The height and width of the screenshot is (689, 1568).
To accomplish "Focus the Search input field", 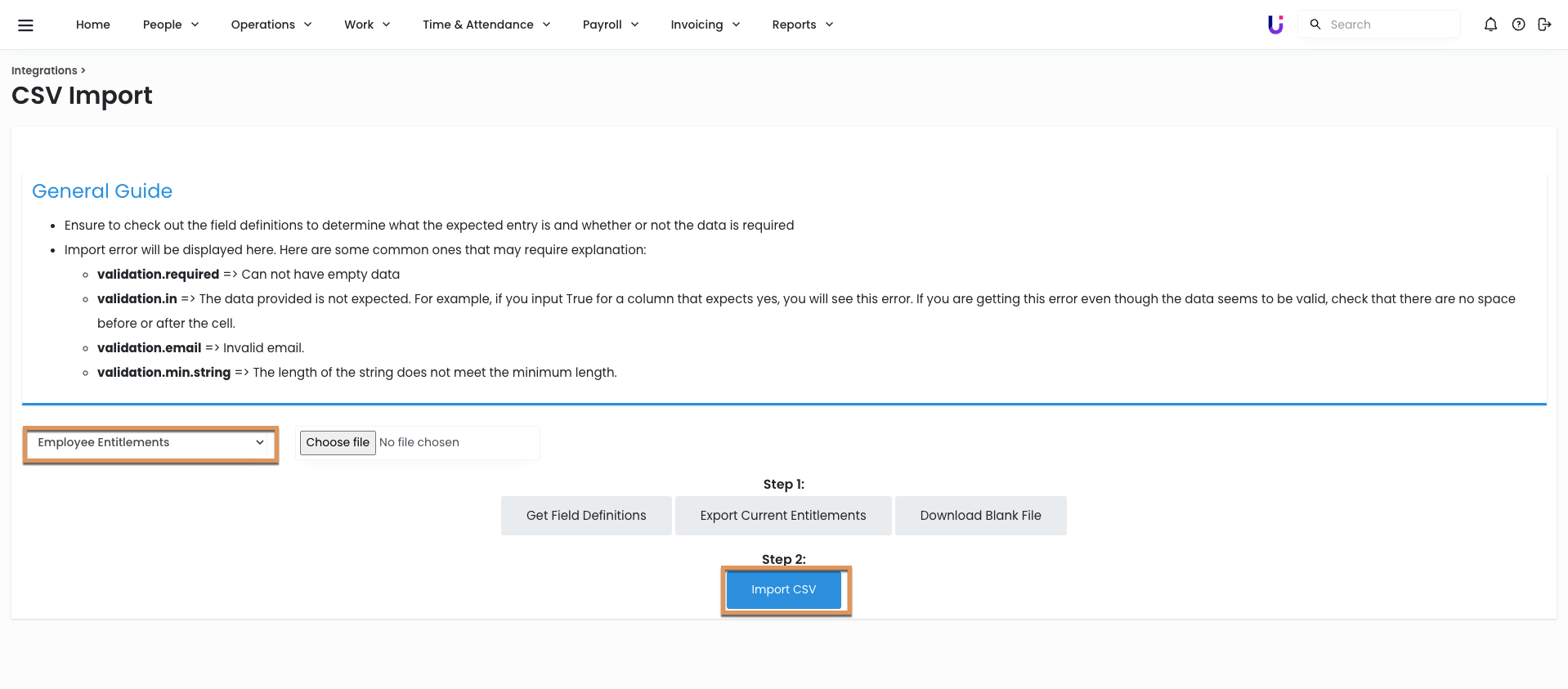I will click(1390, 25).
